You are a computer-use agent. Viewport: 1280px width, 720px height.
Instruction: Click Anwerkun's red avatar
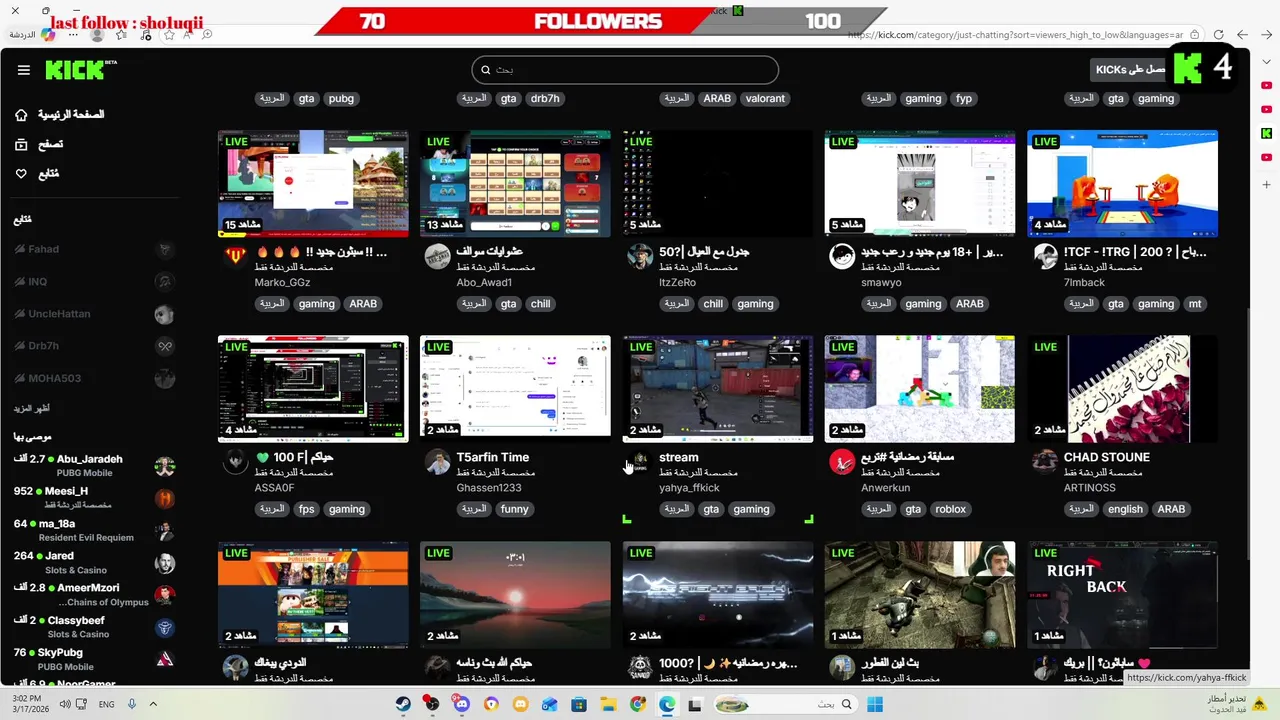(x=842, y=461)
